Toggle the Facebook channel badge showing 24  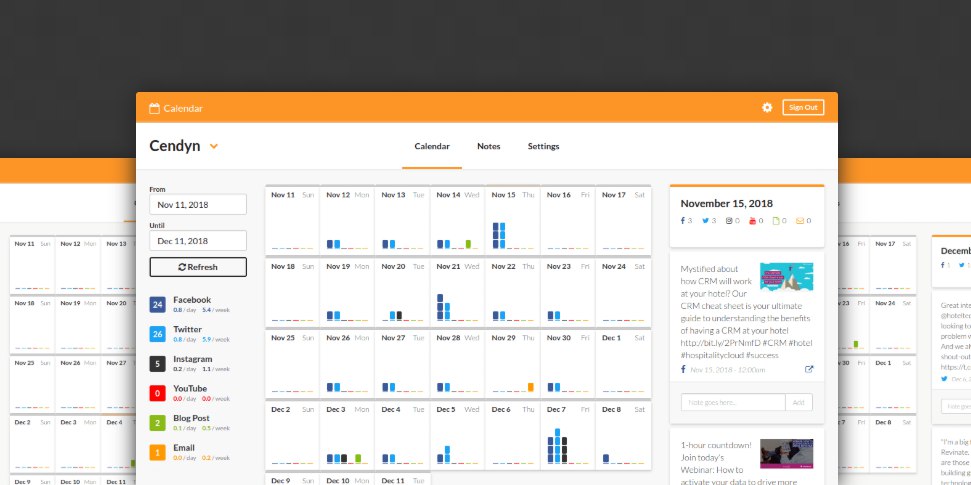(x=157, y=305)
